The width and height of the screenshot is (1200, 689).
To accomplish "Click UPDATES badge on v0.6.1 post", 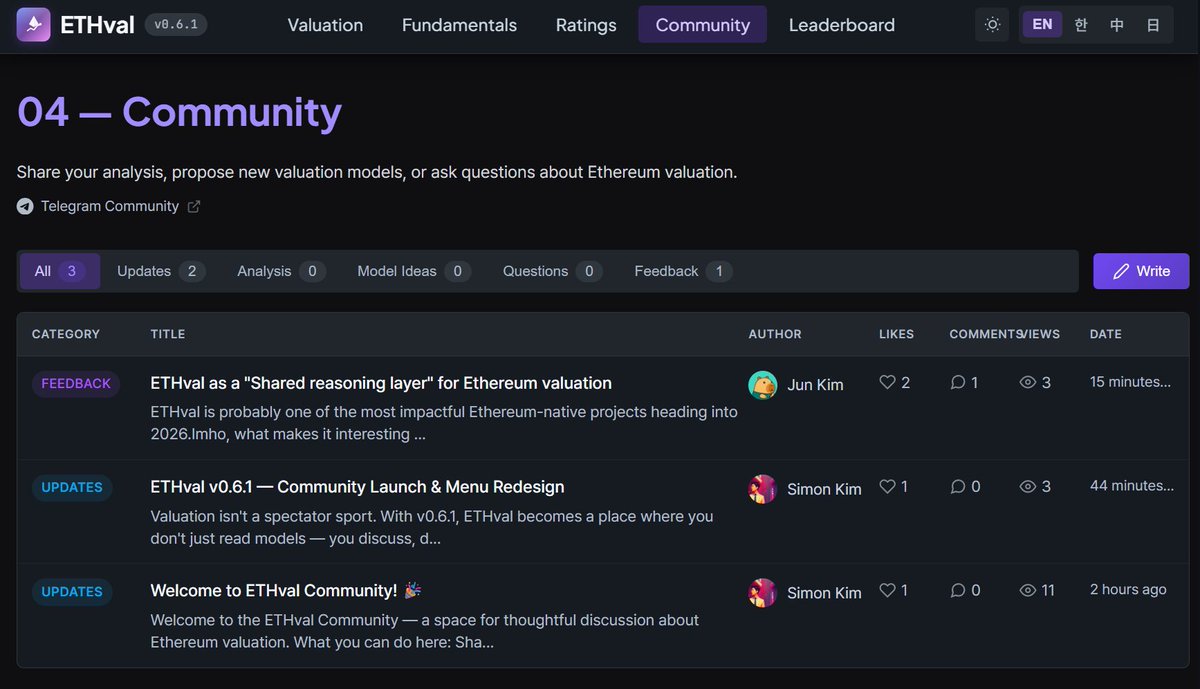I will click(x=72, y=488).
